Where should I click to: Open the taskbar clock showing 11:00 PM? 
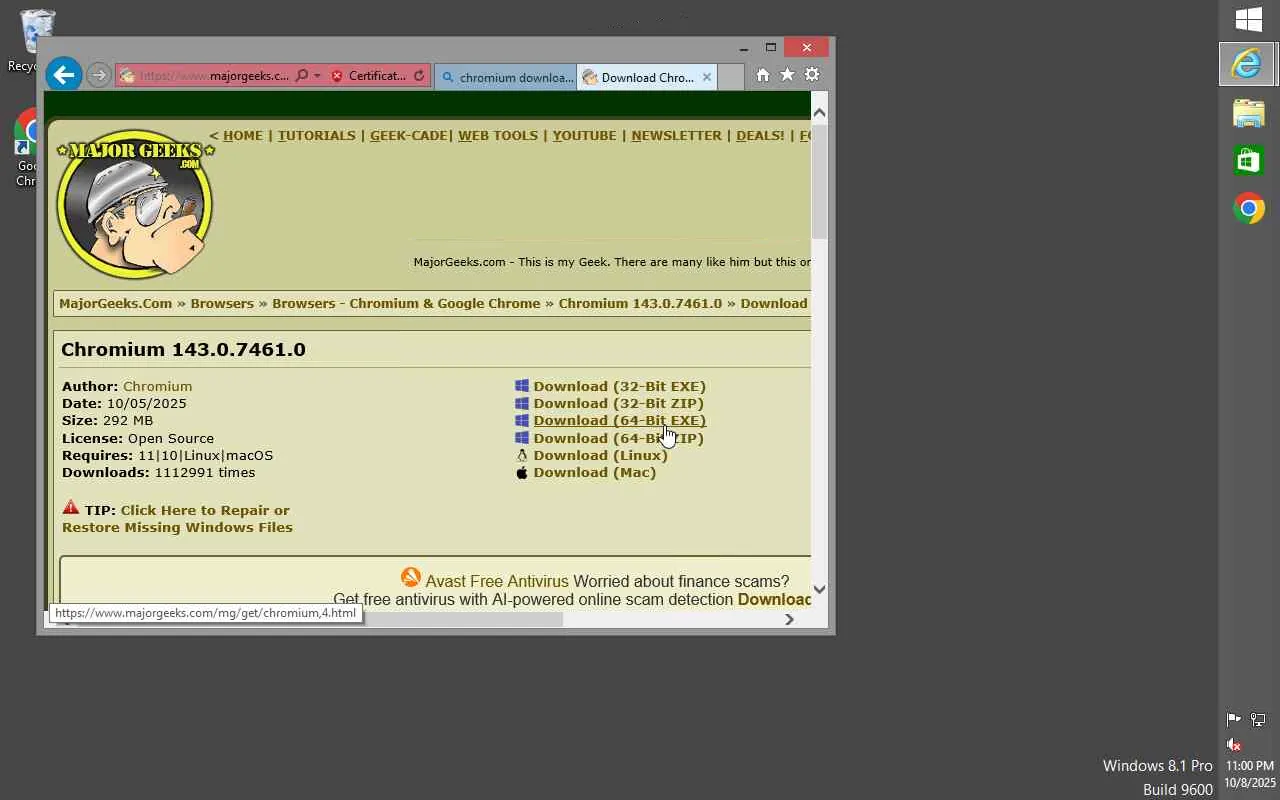[x=1249, y=774]
